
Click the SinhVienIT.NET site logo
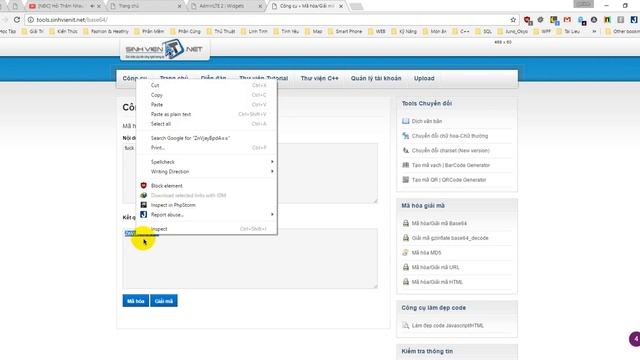(165, 50)
